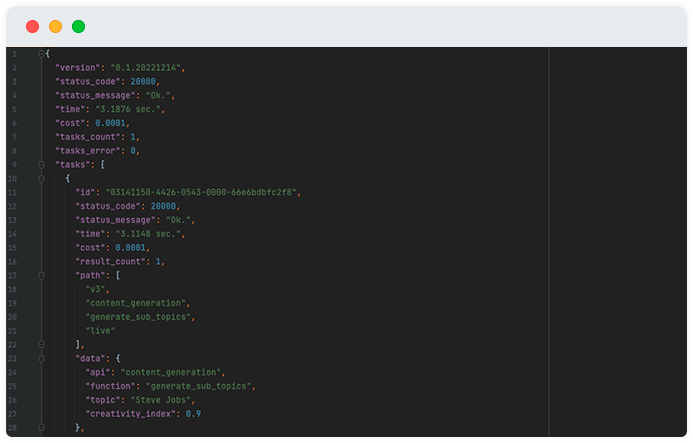Click the "path" key

[x=90, y=275]
